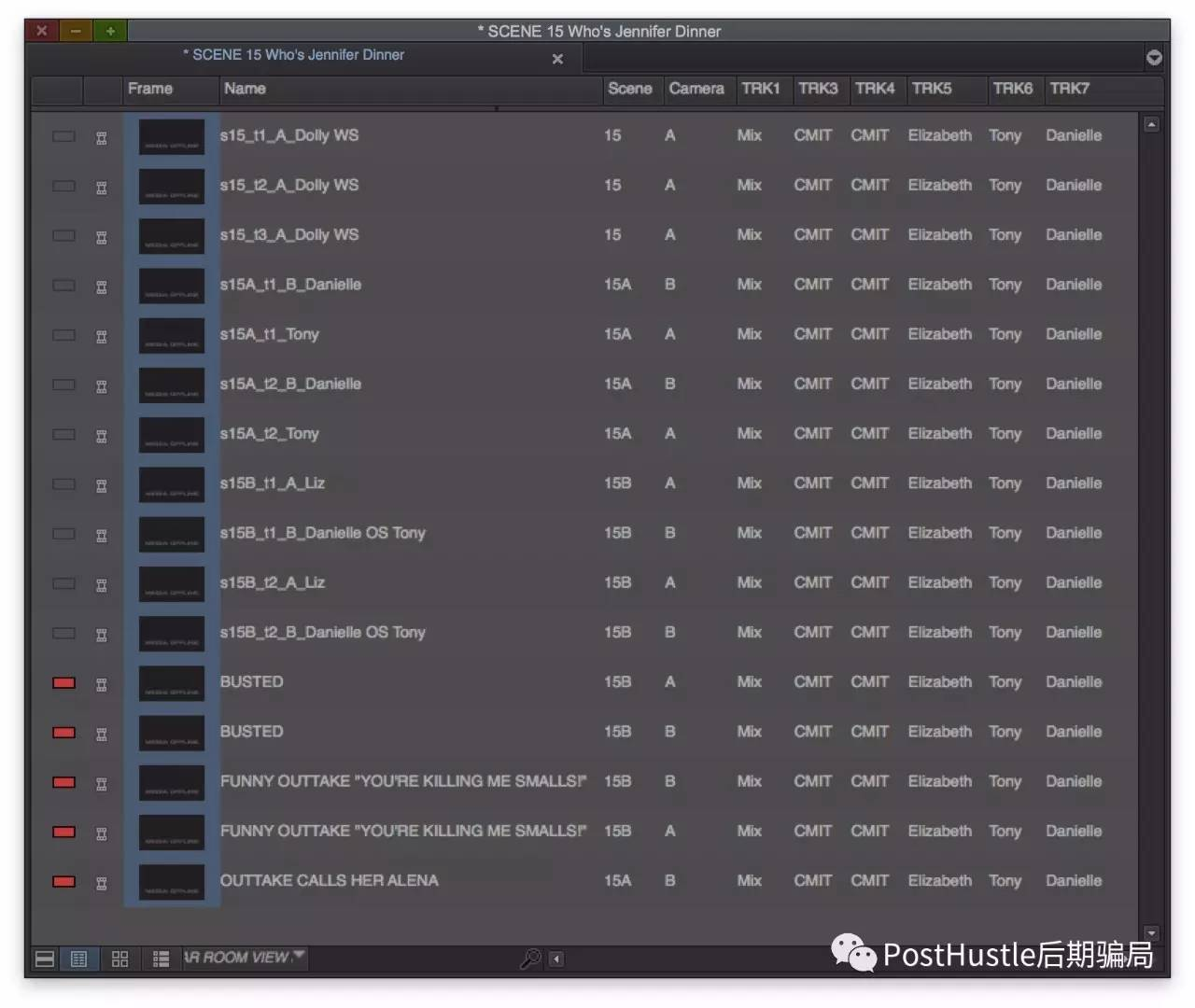Select thumbnail of FUNNY OUTTAKE camera B
1195x1008 pixels.
[172, 783]
